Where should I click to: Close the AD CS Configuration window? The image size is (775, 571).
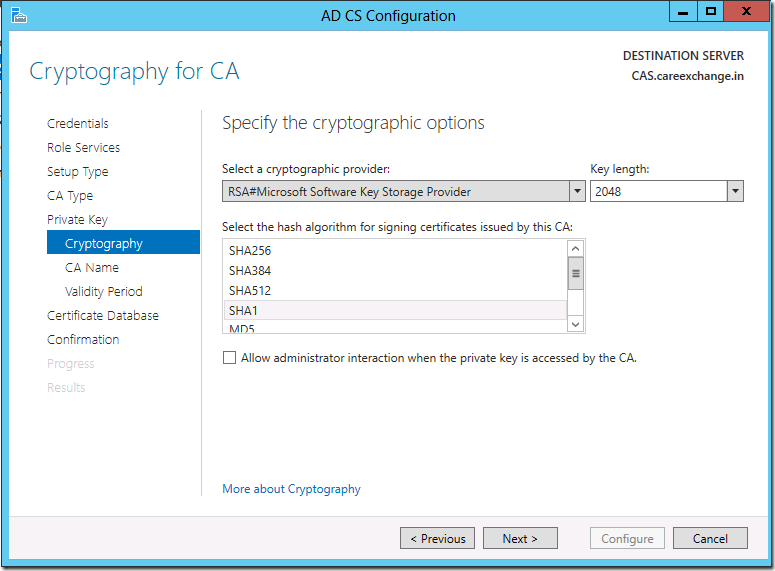(x=746, y=12)
